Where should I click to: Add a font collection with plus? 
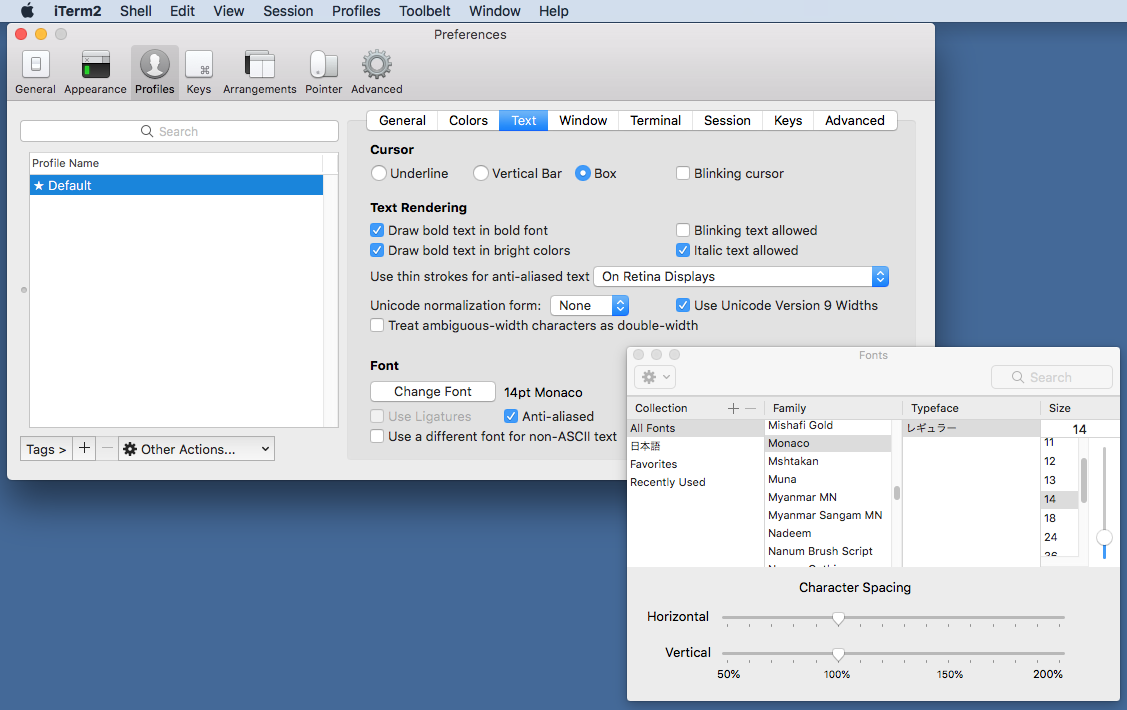[733, 408]
